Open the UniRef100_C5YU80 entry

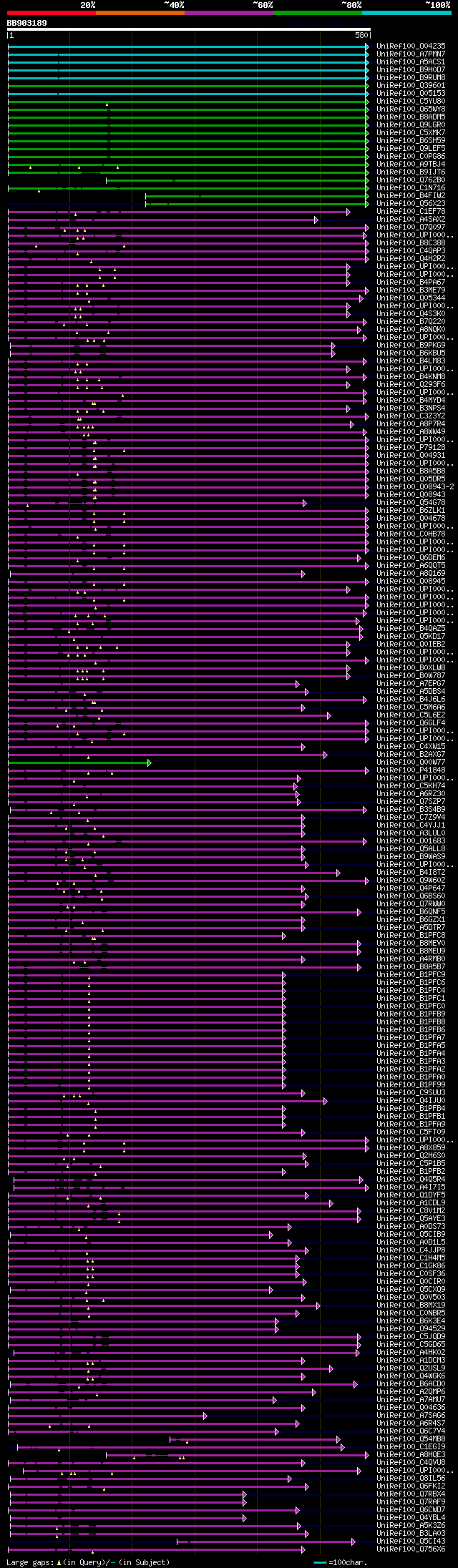(x=411, y=101)
